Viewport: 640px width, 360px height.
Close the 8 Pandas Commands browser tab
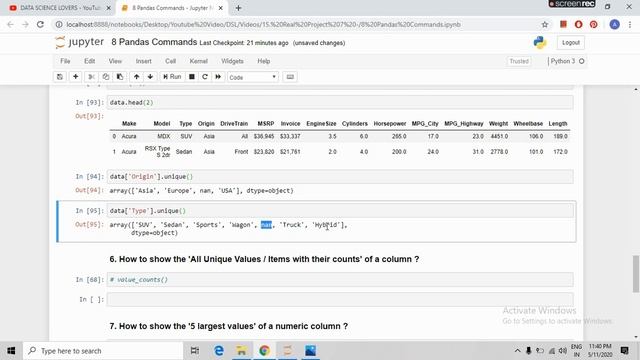[220, 8]
